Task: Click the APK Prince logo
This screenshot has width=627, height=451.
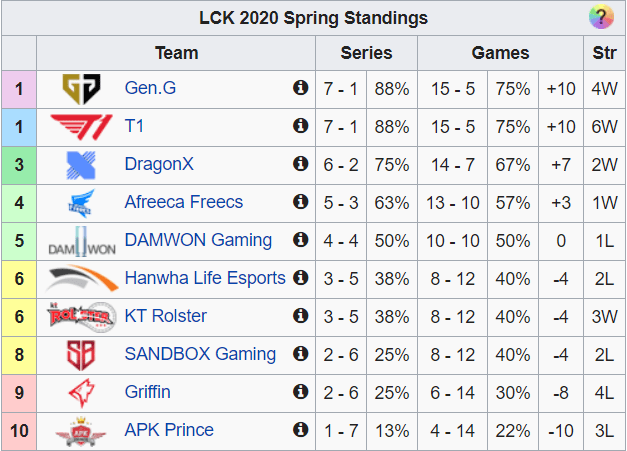Action: (x=80, y=431)
